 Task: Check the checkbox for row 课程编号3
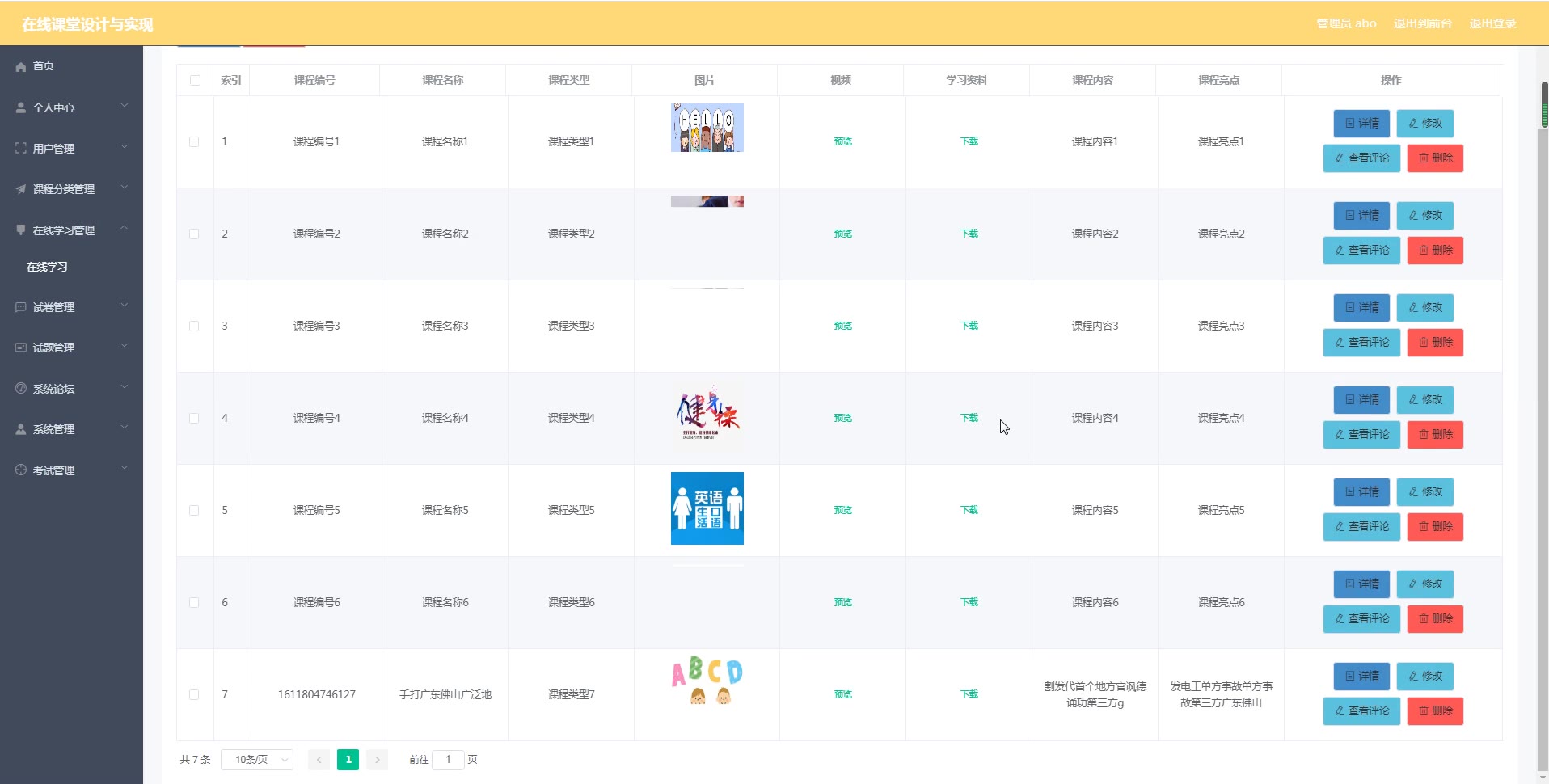pyautogui.click(x=194, y=326)
